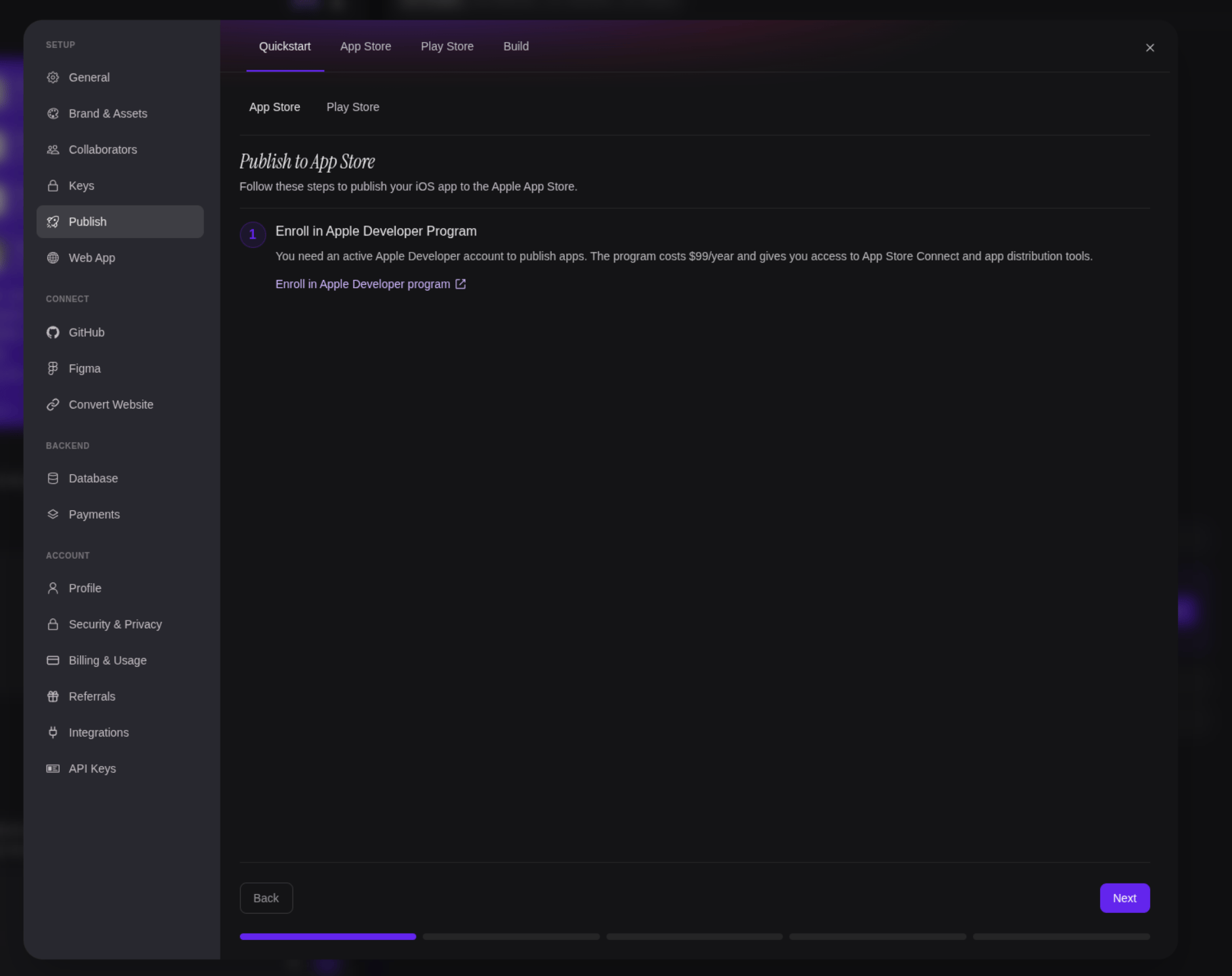
Task: Open General settings gear icon
Action: [x=53, y=77]
